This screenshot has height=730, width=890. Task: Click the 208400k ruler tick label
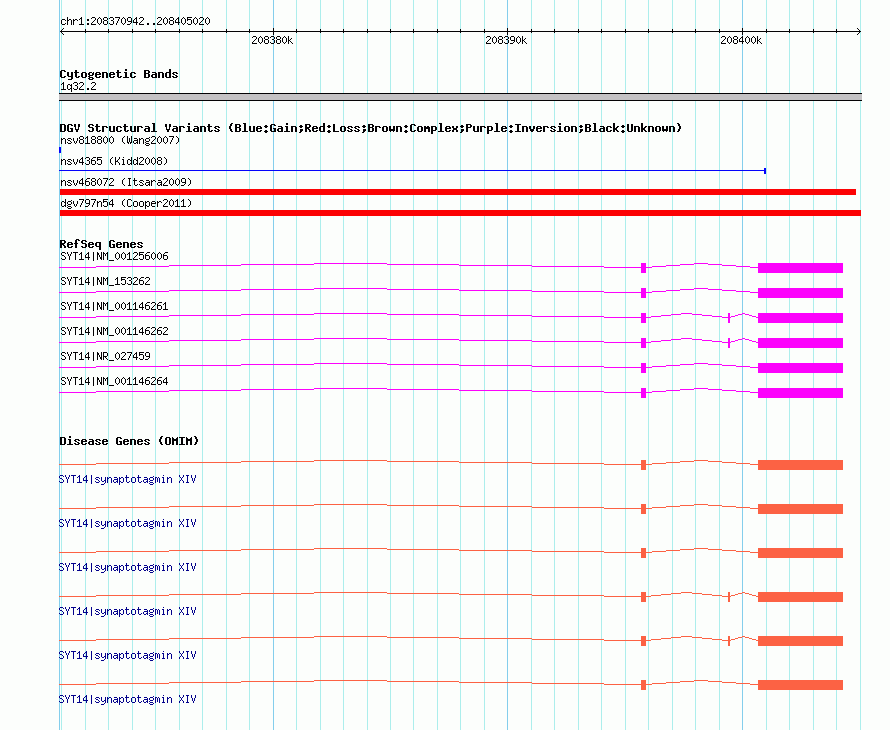[741, 40]
